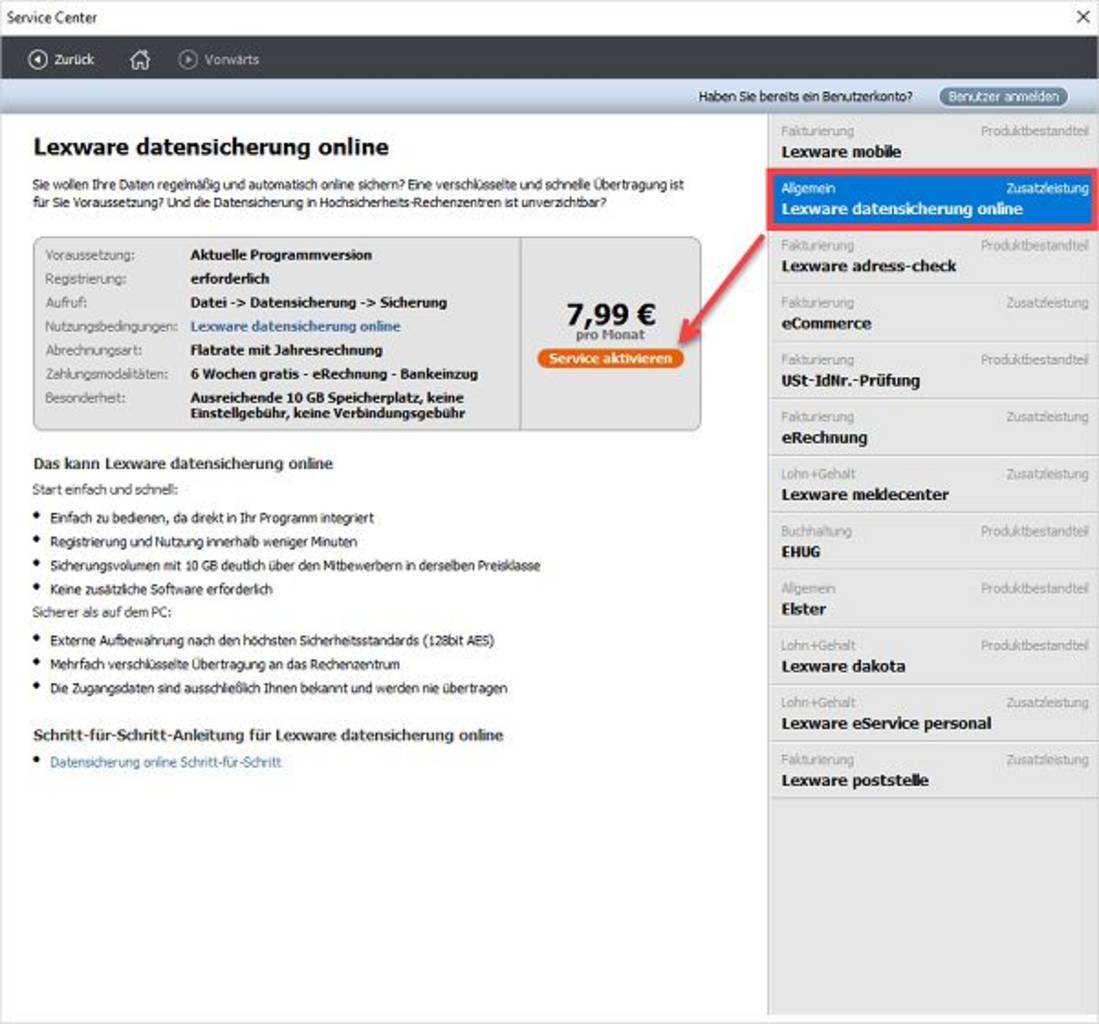
Task: Click 'Datei -> Datensicherung -> Sicherung' text
Action: coord(318,302)
